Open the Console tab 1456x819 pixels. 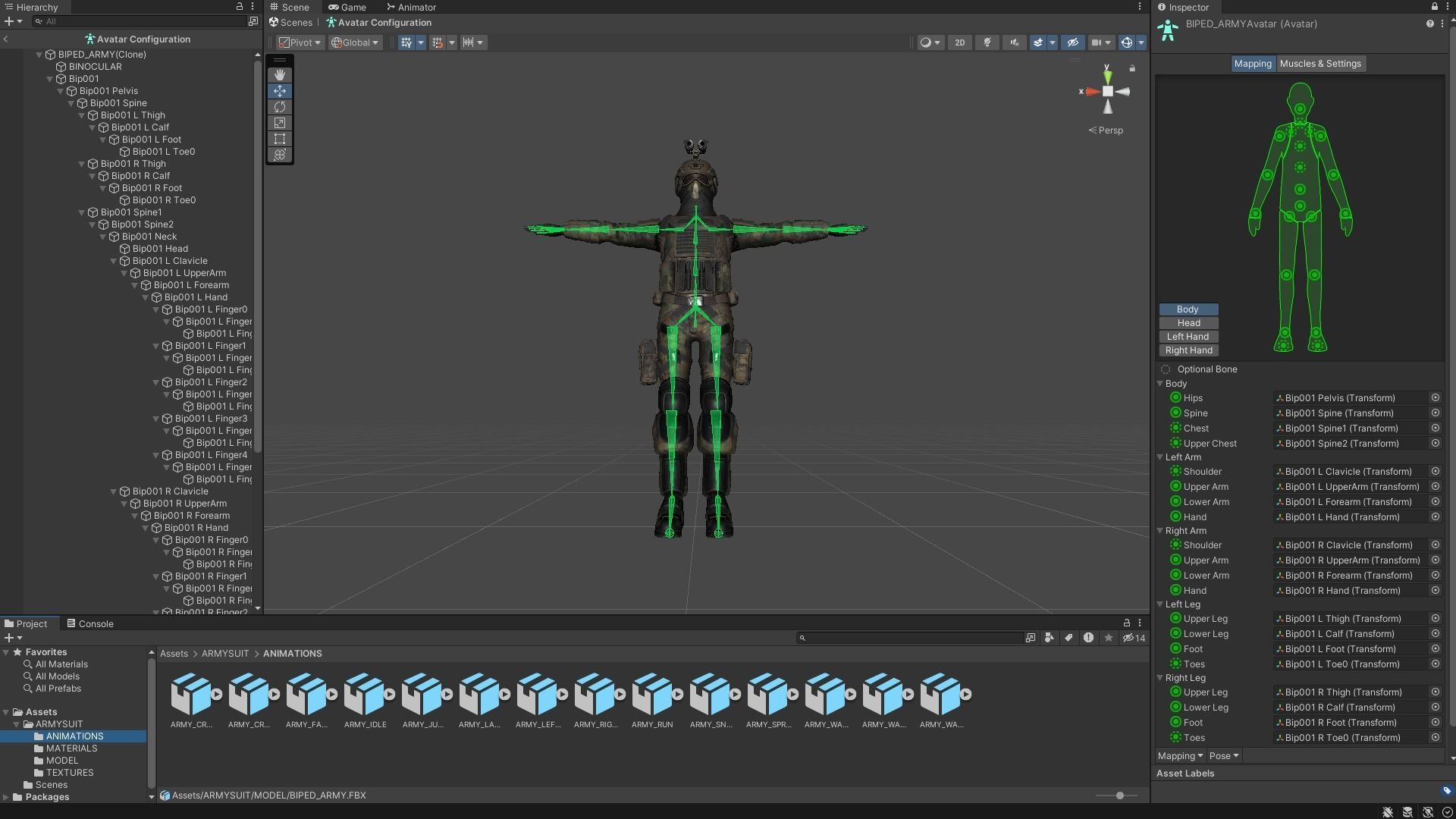tap(90, 624)
